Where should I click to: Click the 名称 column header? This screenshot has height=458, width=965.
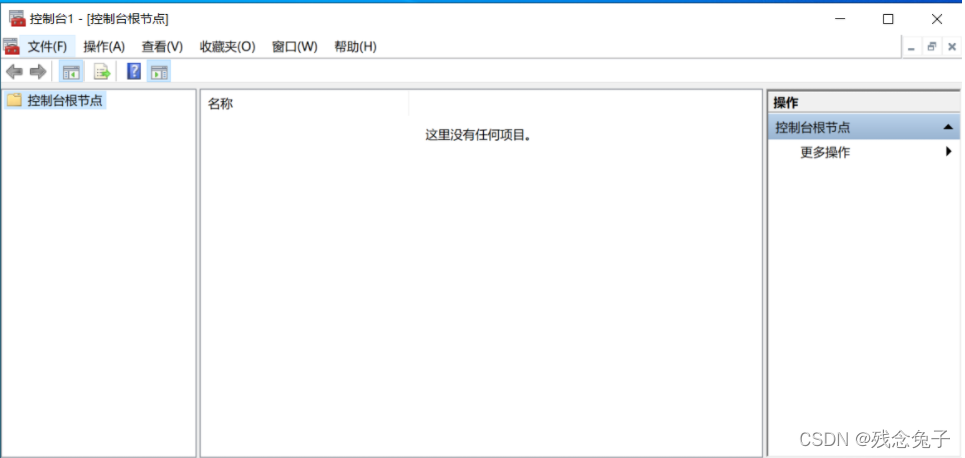coord(305,103)
